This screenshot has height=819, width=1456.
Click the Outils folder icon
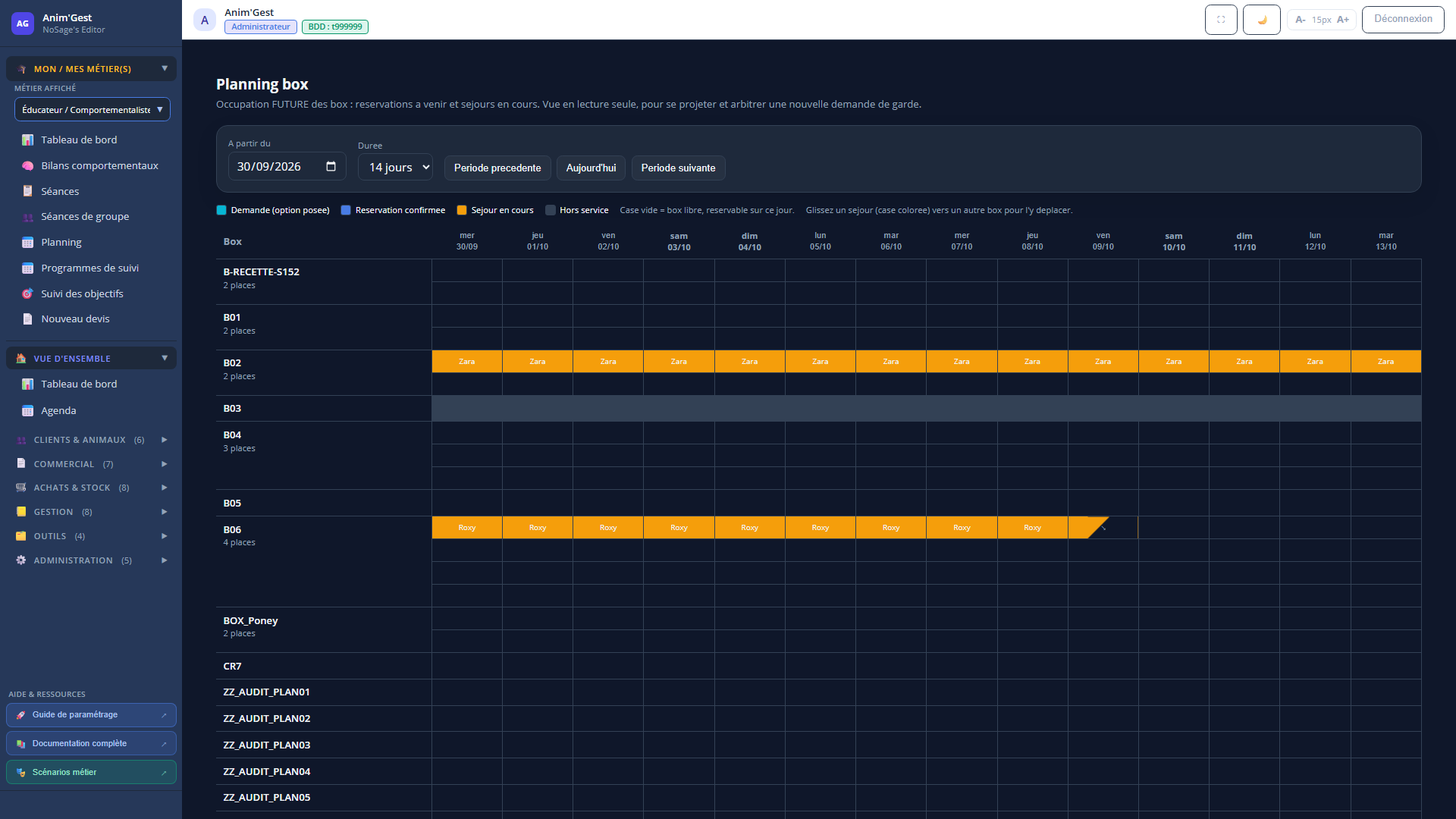(x=21, y=536)
